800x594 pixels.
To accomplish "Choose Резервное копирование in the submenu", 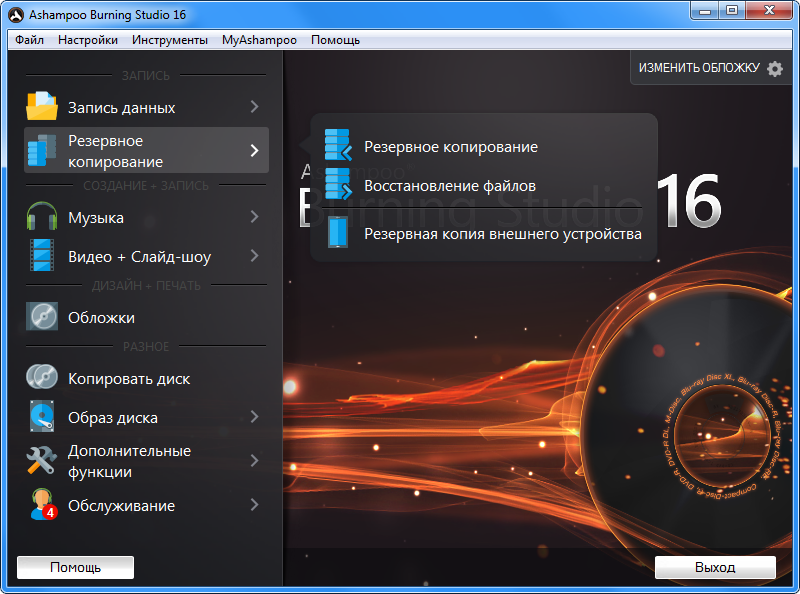I will pyautogui.click(x=451, y=147).
